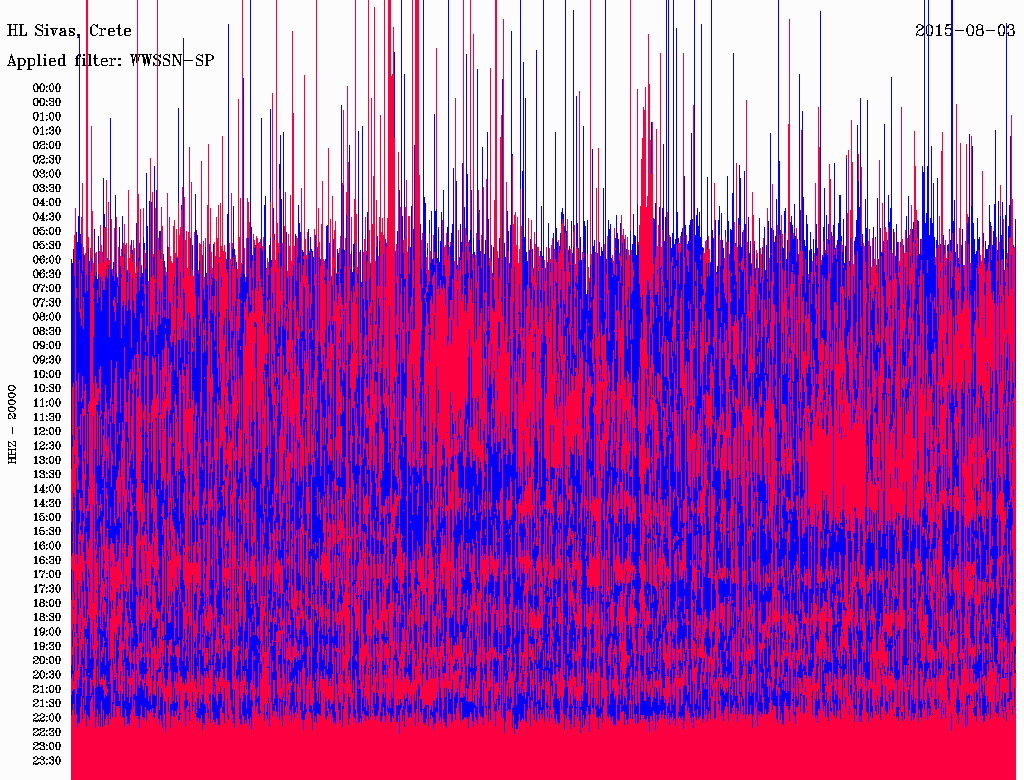The height and width of the screenshot is (780, 1024).
Task: Click the vertical HHZ - 20000 axis label
Action: click(12, 423)
